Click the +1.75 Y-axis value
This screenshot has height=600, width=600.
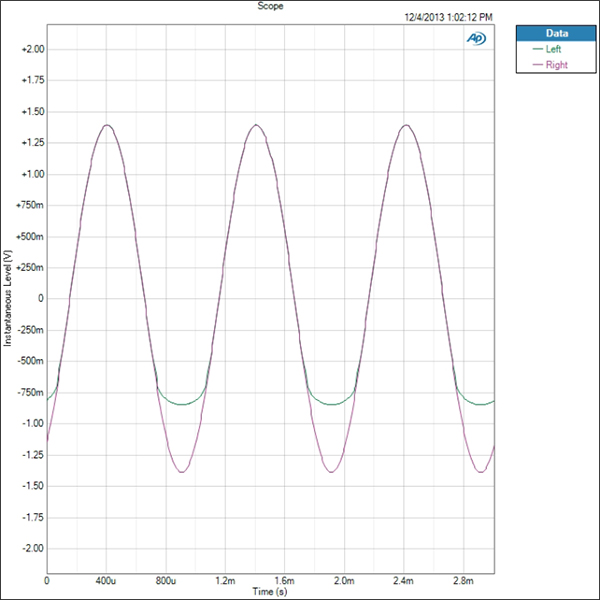(x=33, y=80)
